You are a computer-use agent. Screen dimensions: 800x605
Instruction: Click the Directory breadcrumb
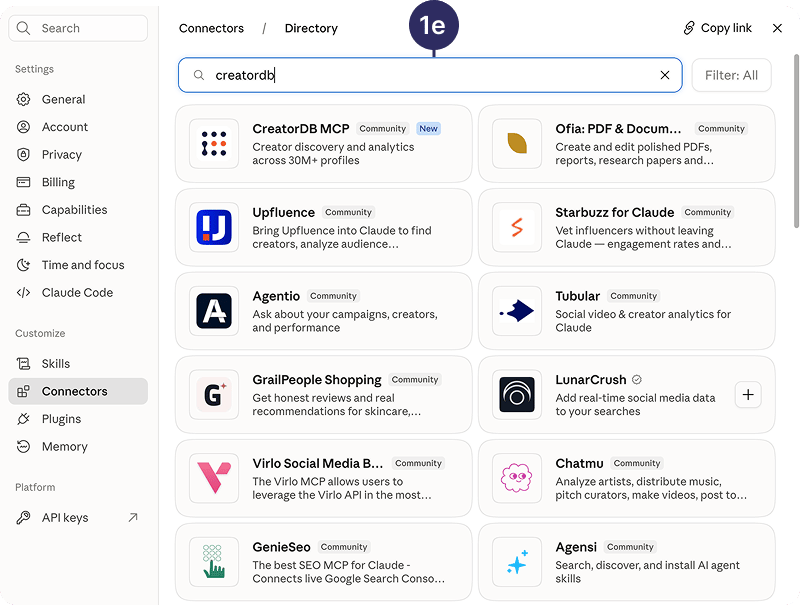(311, 28)
